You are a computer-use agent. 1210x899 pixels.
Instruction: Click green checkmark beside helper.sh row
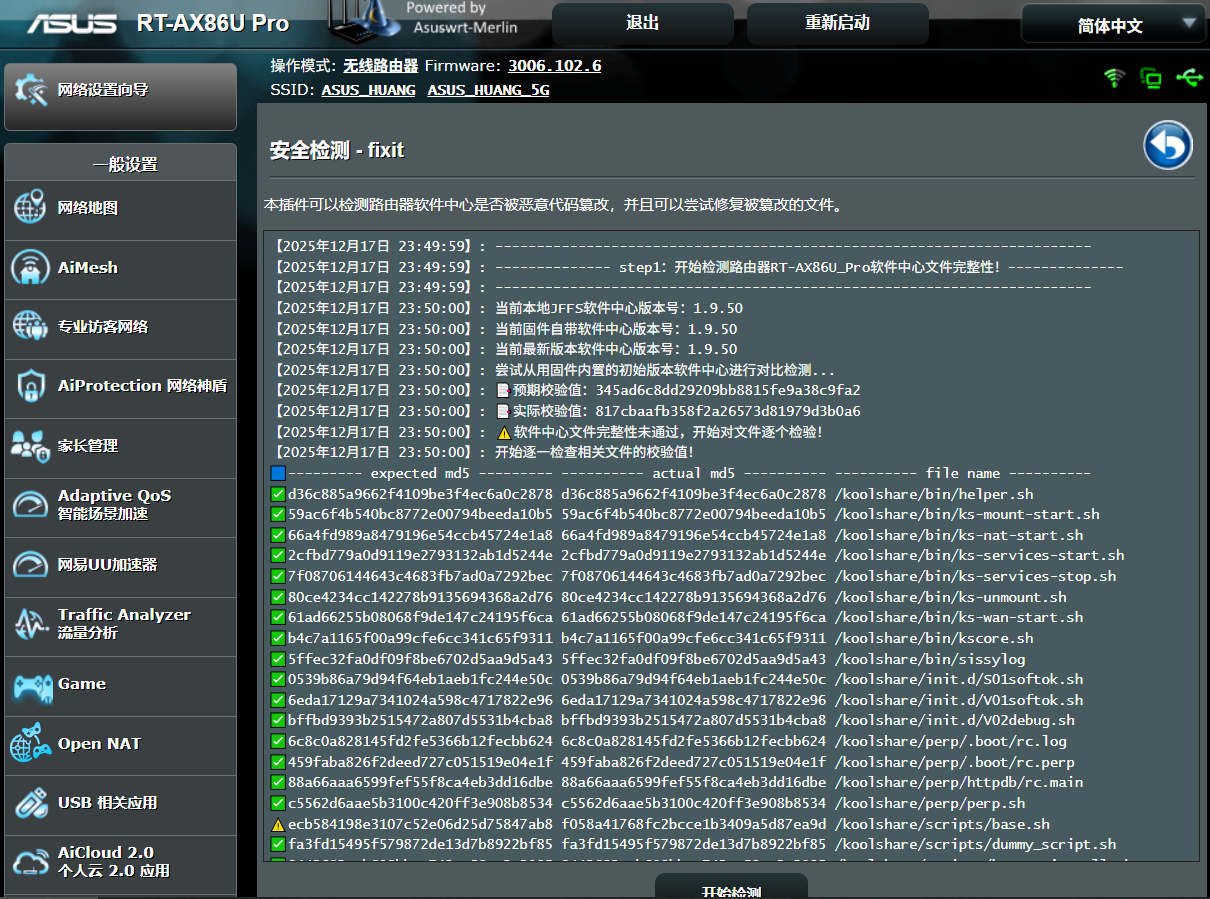click(278, 494)
